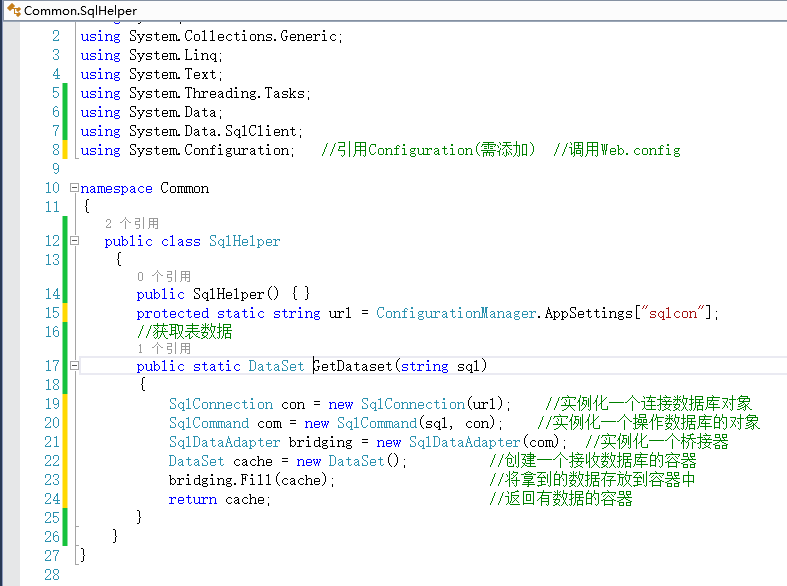The image size is (787, 586).
Task: Click 'System.Linq' on line 3
Action: click(173, 55)
